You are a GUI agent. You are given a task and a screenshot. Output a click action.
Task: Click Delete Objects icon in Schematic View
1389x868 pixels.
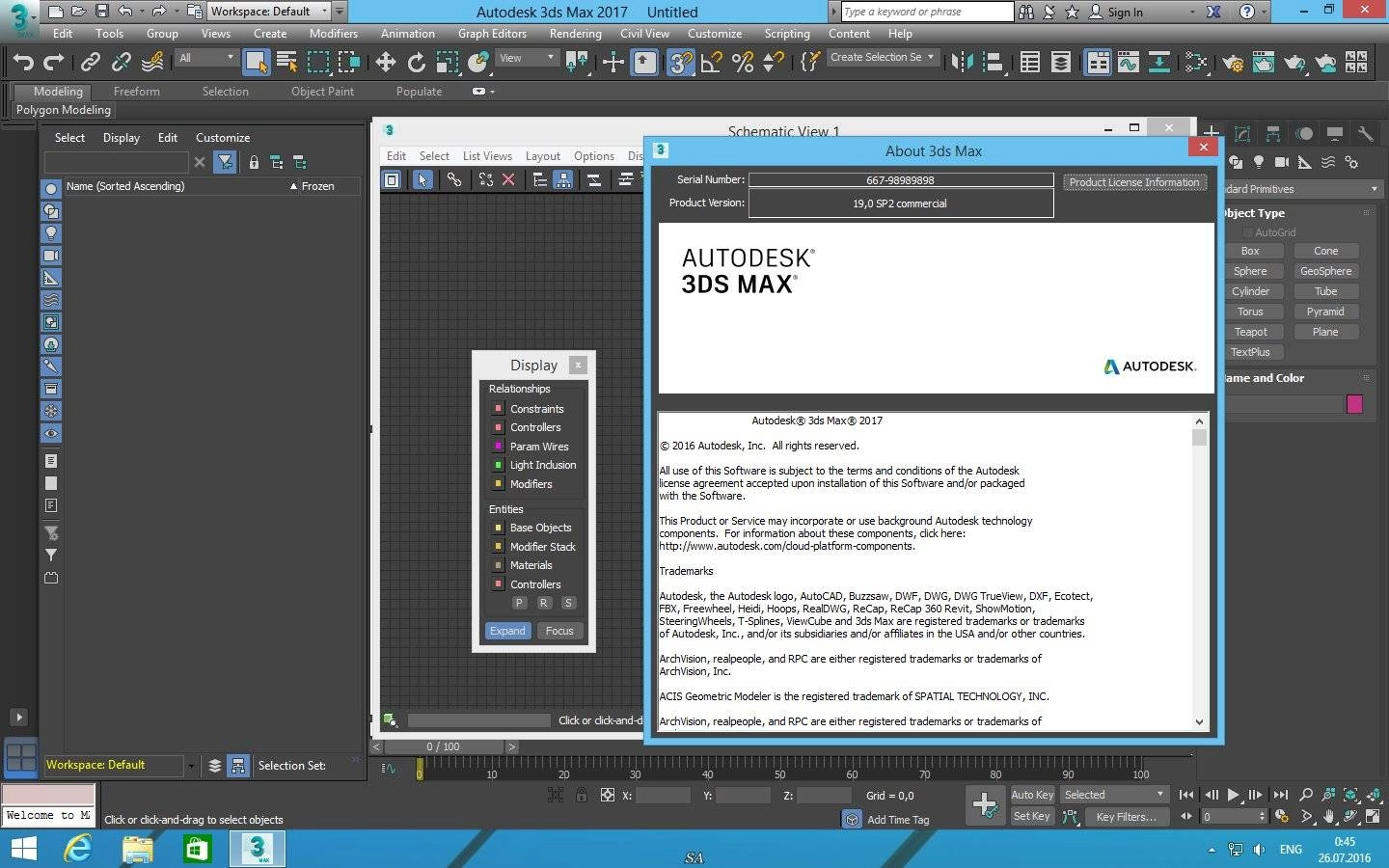[508, 179]
